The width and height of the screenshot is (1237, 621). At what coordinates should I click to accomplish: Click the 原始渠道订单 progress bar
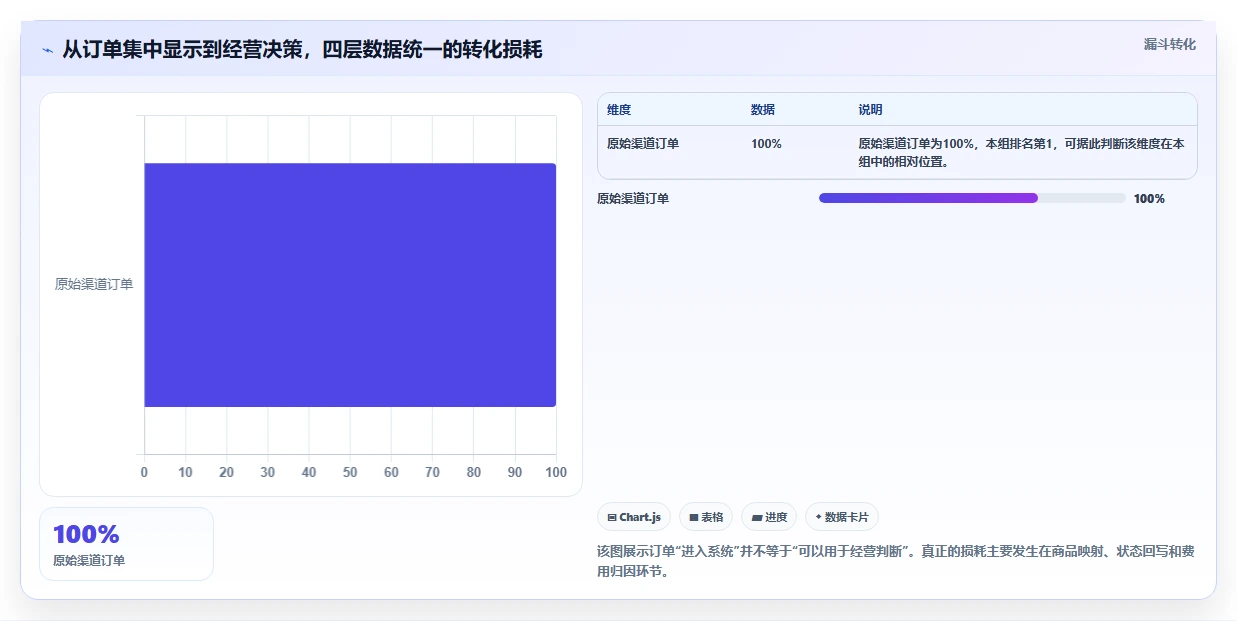point(972,198)
